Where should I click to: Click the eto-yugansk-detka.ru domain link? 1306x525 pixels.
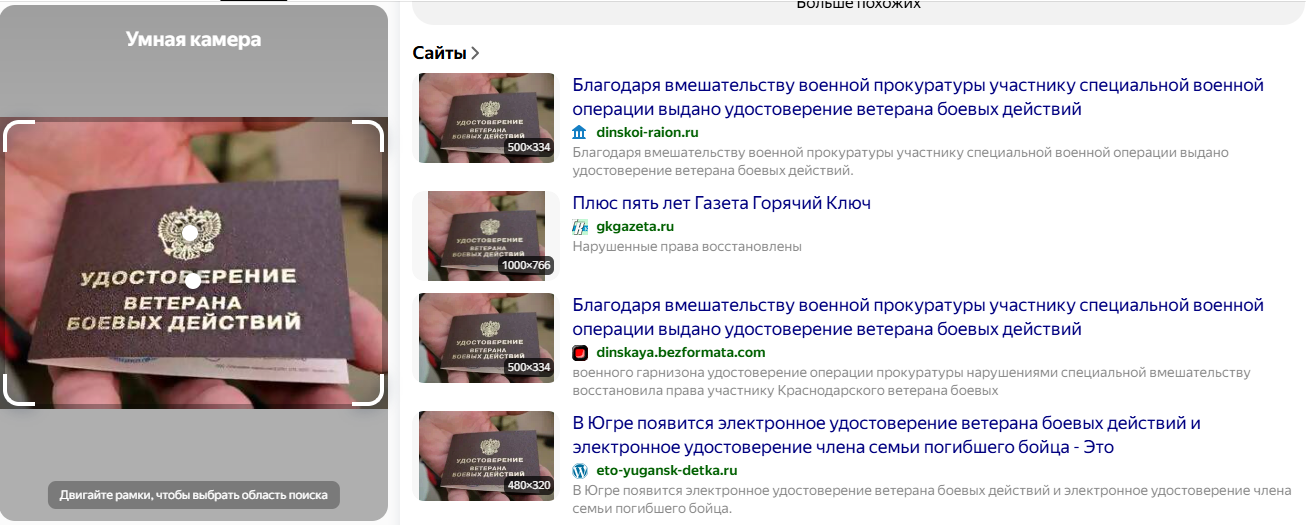[x=667, y=470]
